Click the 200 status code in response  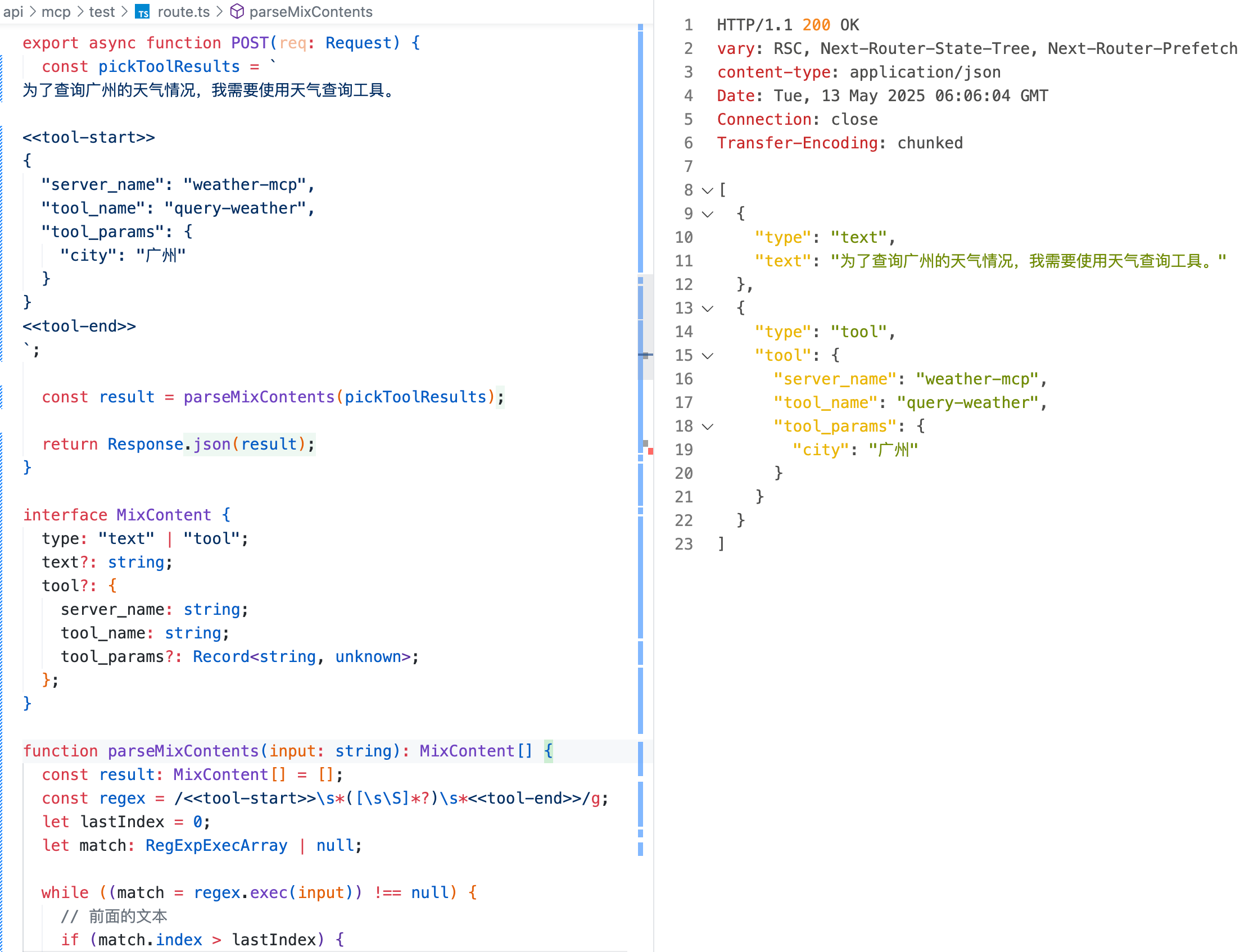(x=816, y=25)
